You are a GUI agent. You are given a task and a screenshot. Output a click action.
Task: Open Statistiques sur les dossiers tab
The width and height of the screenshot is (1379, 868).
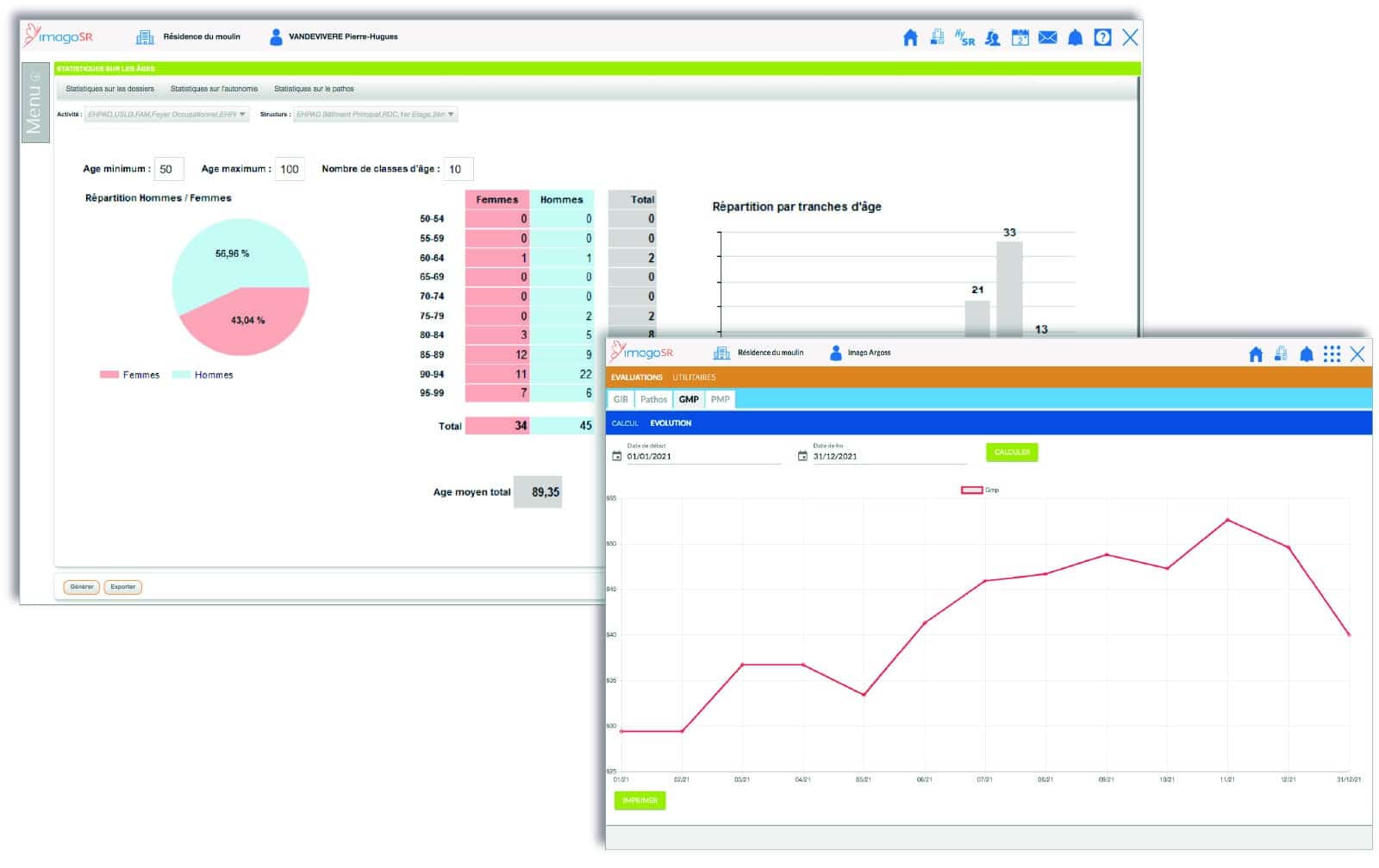click(110, 89)
